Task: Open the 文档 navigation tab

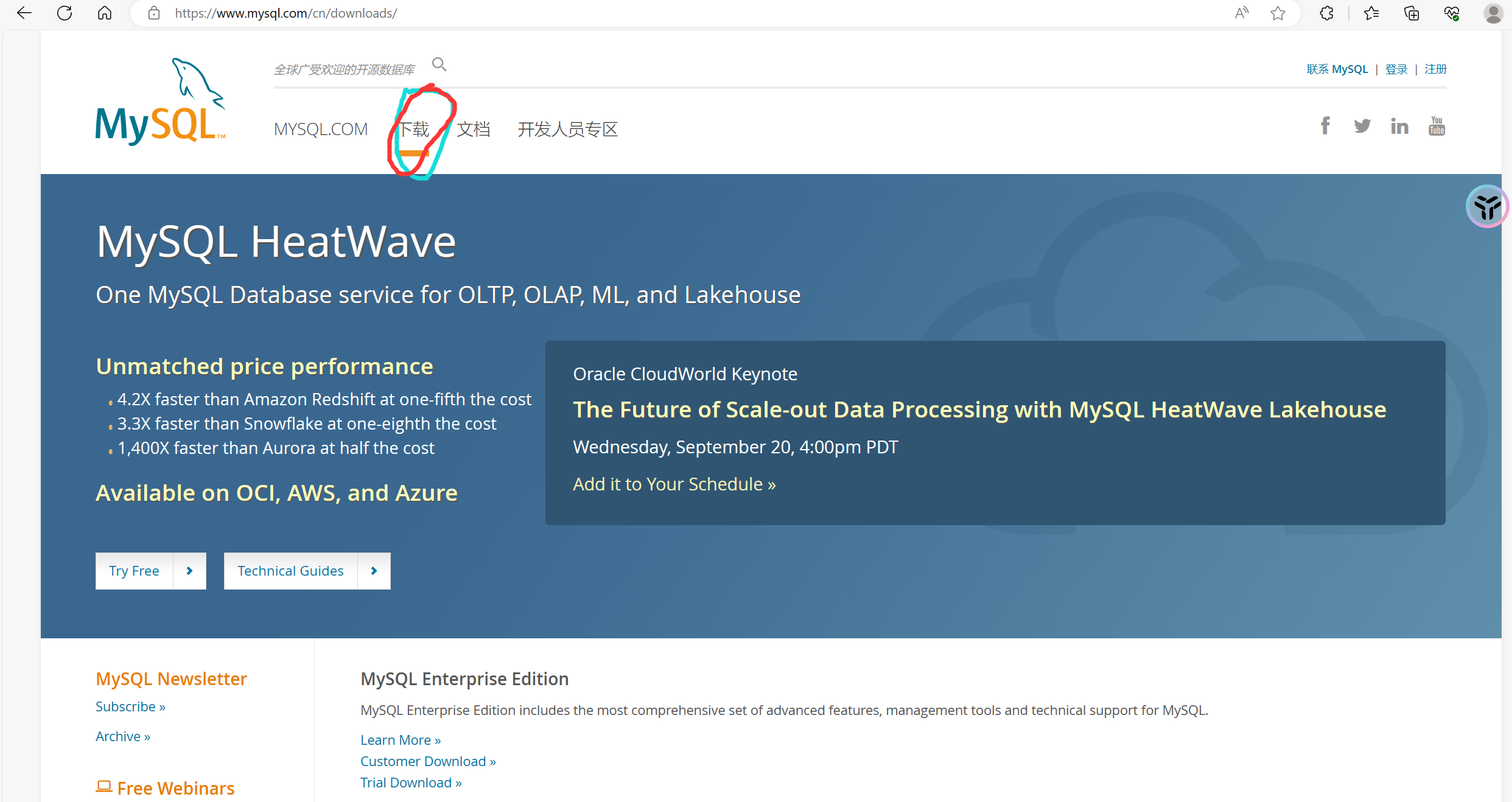Action: pyautogui.click(x=474, y=129)
